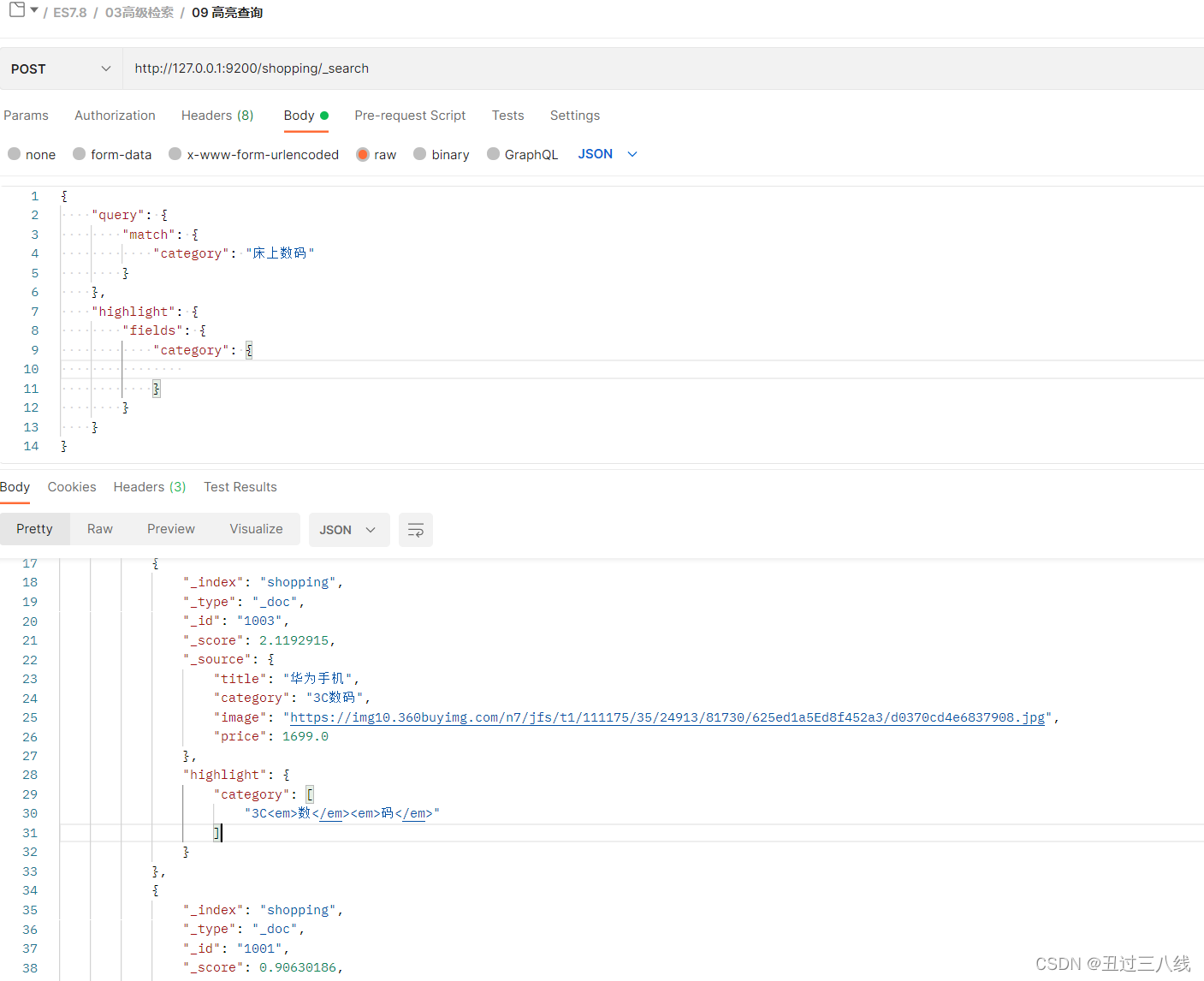Switch to the Params tab

(26, 116)
